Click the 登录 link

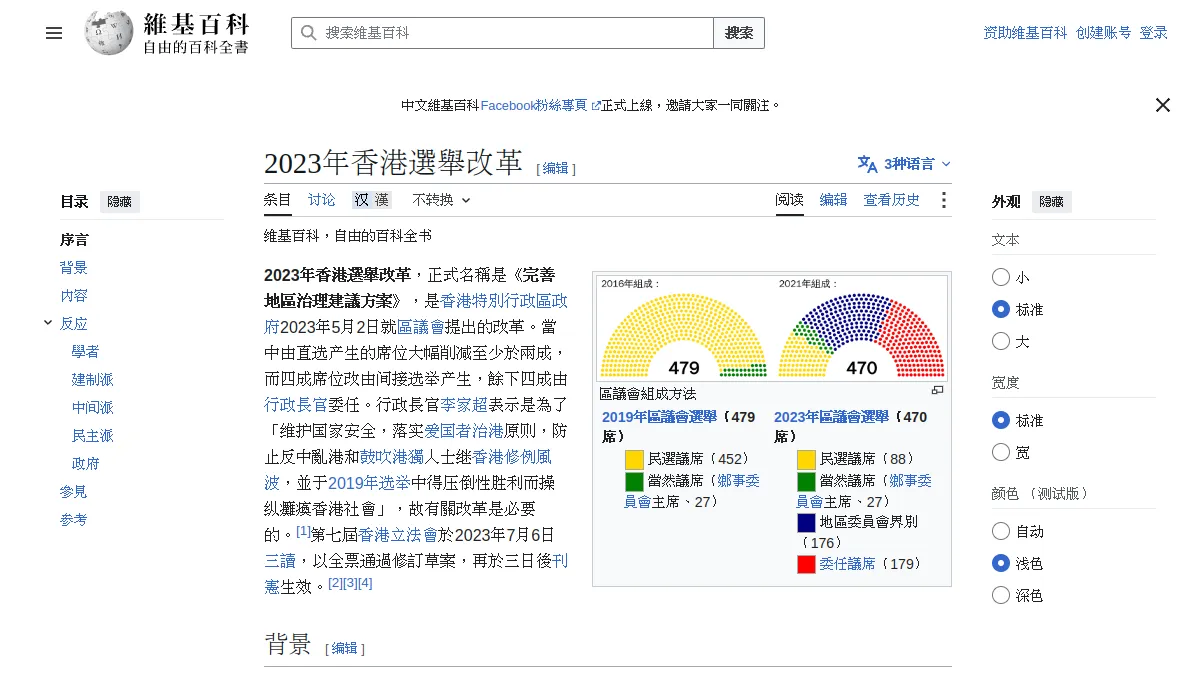pos(1154,33)
